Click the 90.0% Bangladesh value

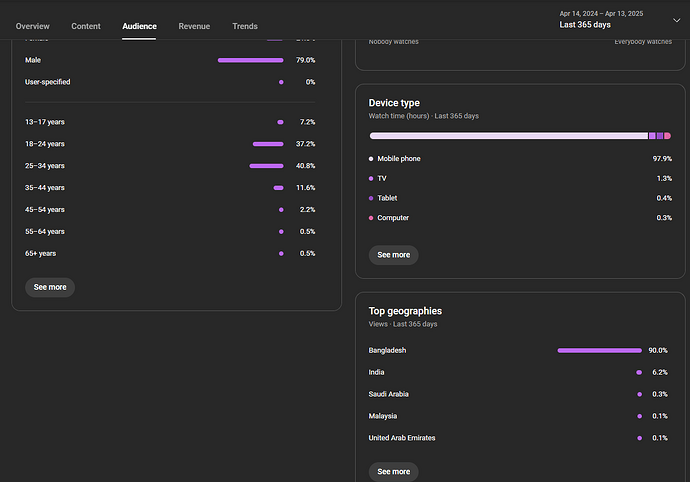click(658, 350)
